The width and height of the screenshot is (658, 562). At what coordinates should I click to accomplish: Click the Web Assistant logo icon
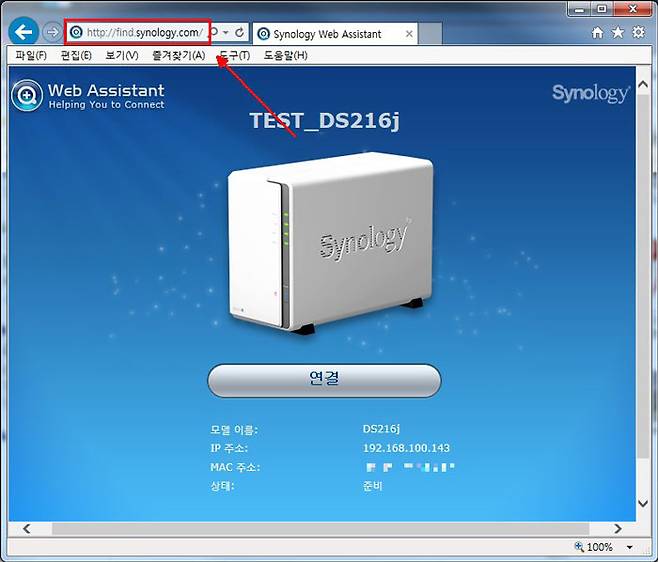26,97
